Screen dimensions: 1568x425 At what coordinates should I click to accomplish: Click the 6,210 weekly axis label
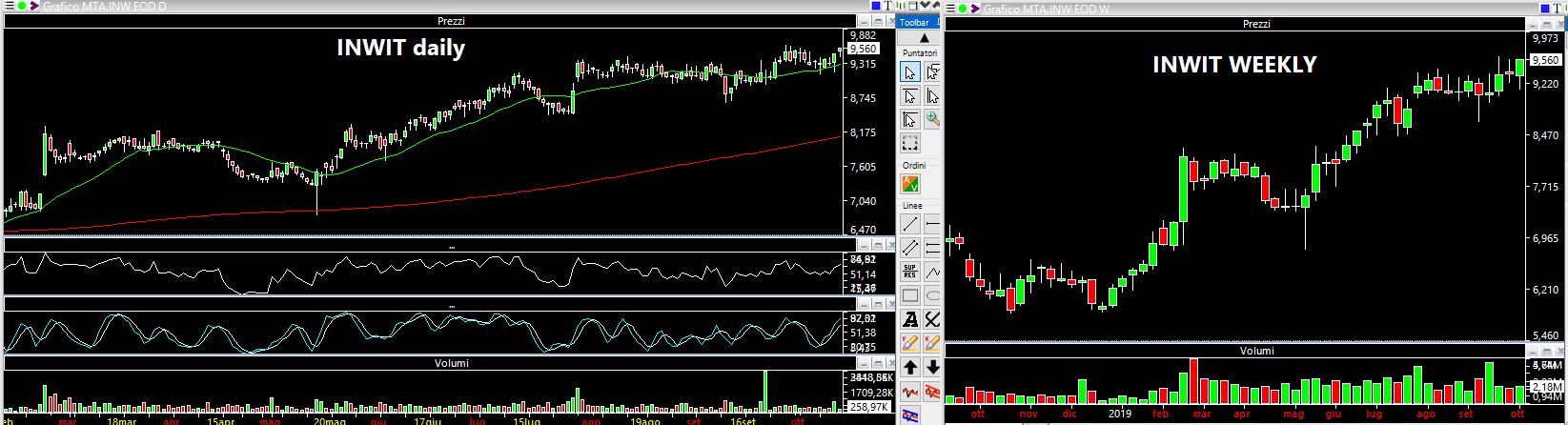click(1543, 290)
